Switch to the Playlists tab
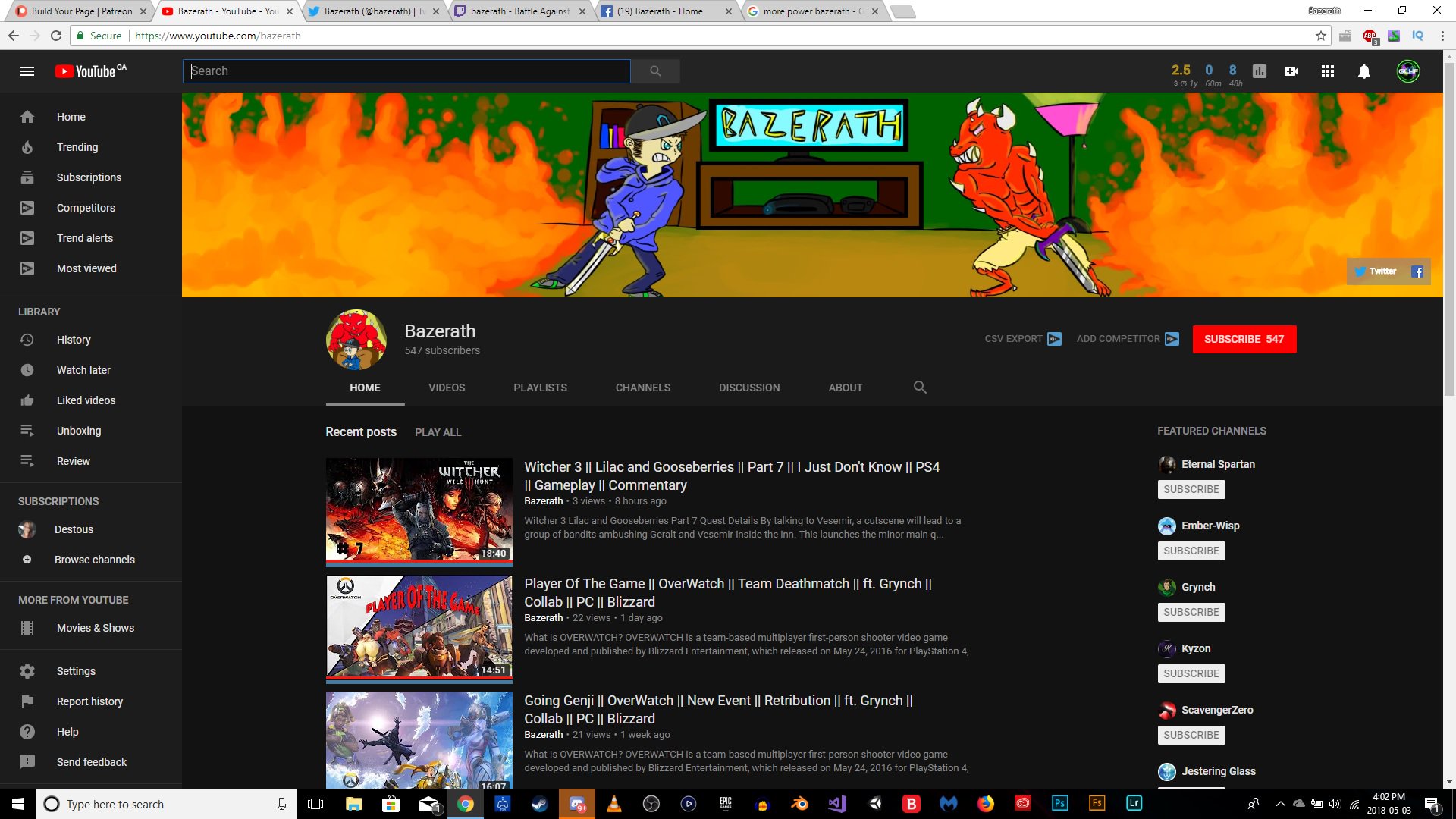 coord(540,388)
